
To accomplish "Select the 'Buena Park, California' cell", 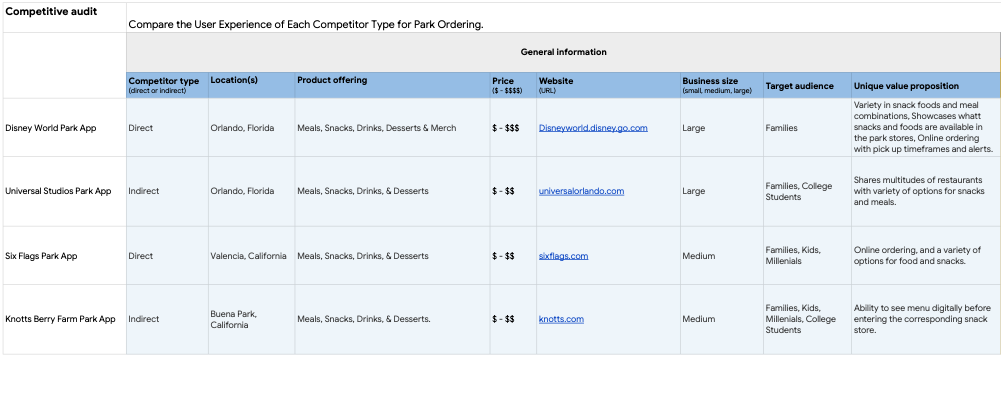I will pos(252,319).
